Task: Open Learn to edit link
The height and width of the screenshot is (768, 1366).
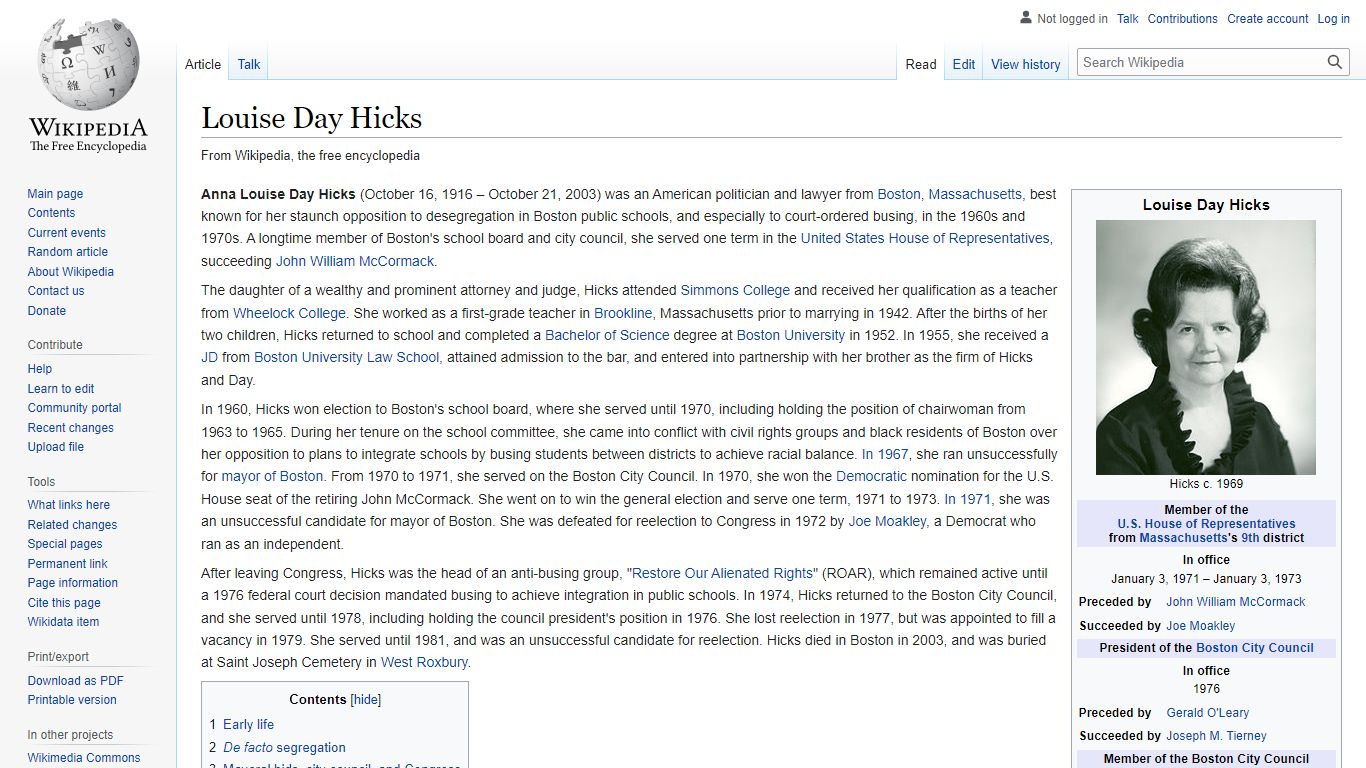Action: coord(61,389)
